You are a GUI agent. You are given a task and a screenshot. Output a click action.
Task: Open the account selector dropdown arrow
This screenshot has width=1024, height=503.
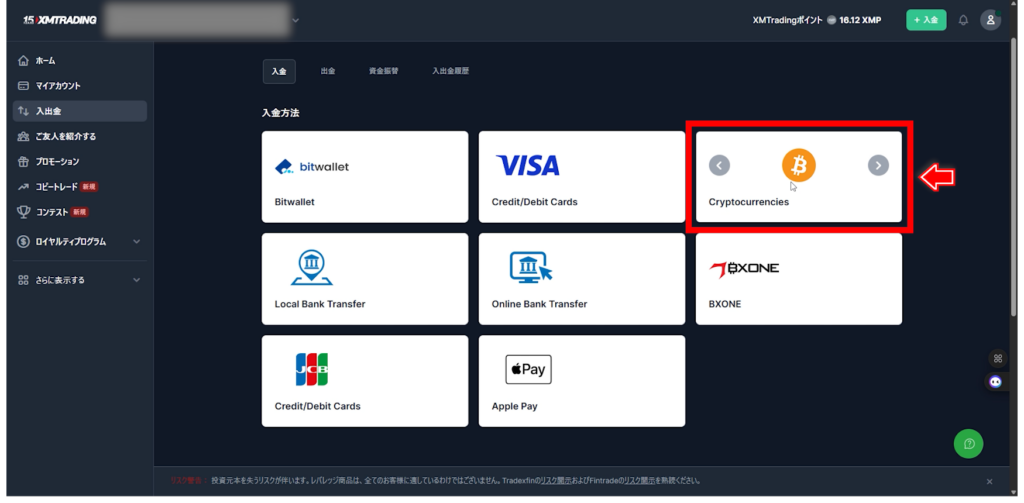(295, 20)
